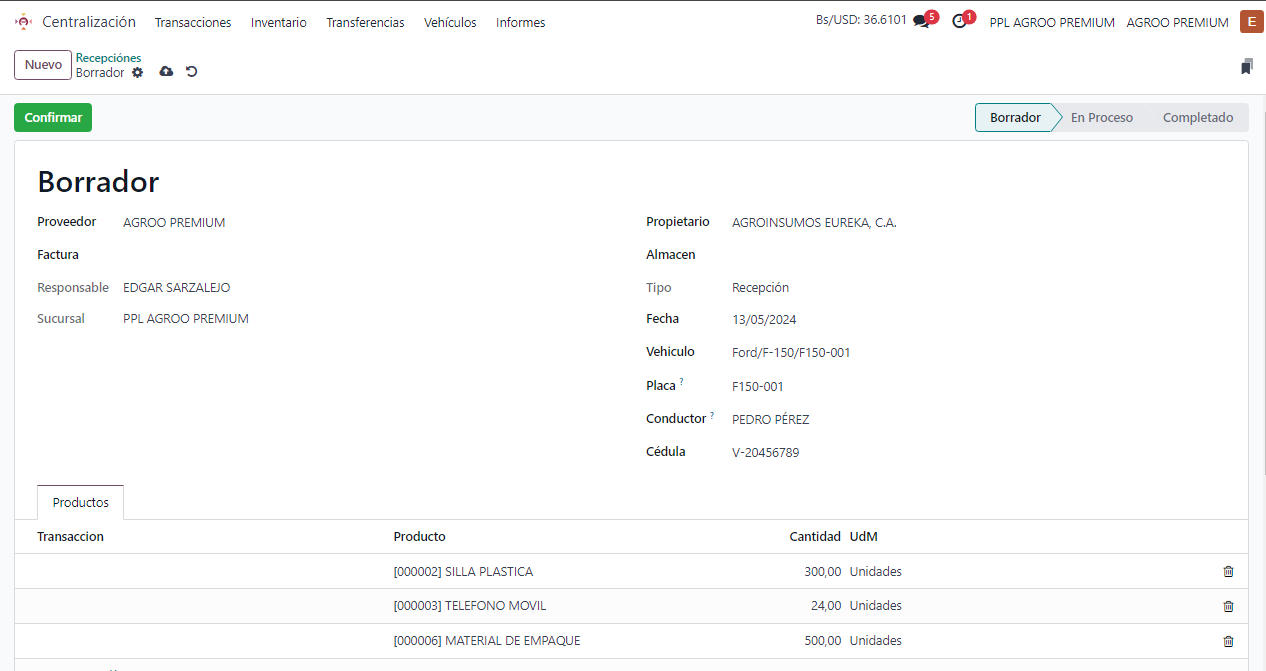Image resolution: width=1266 pixels, height=671 pixels.
Task: Click the cloud save icon
Action: pos(166,72)
